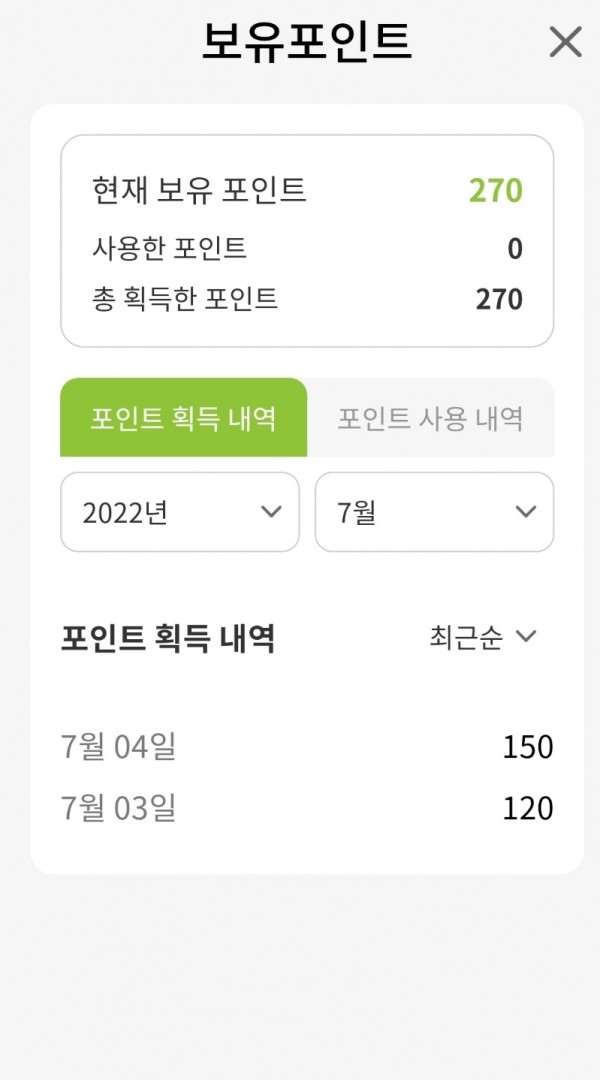Click the green 270 current points value

(496, 191)
